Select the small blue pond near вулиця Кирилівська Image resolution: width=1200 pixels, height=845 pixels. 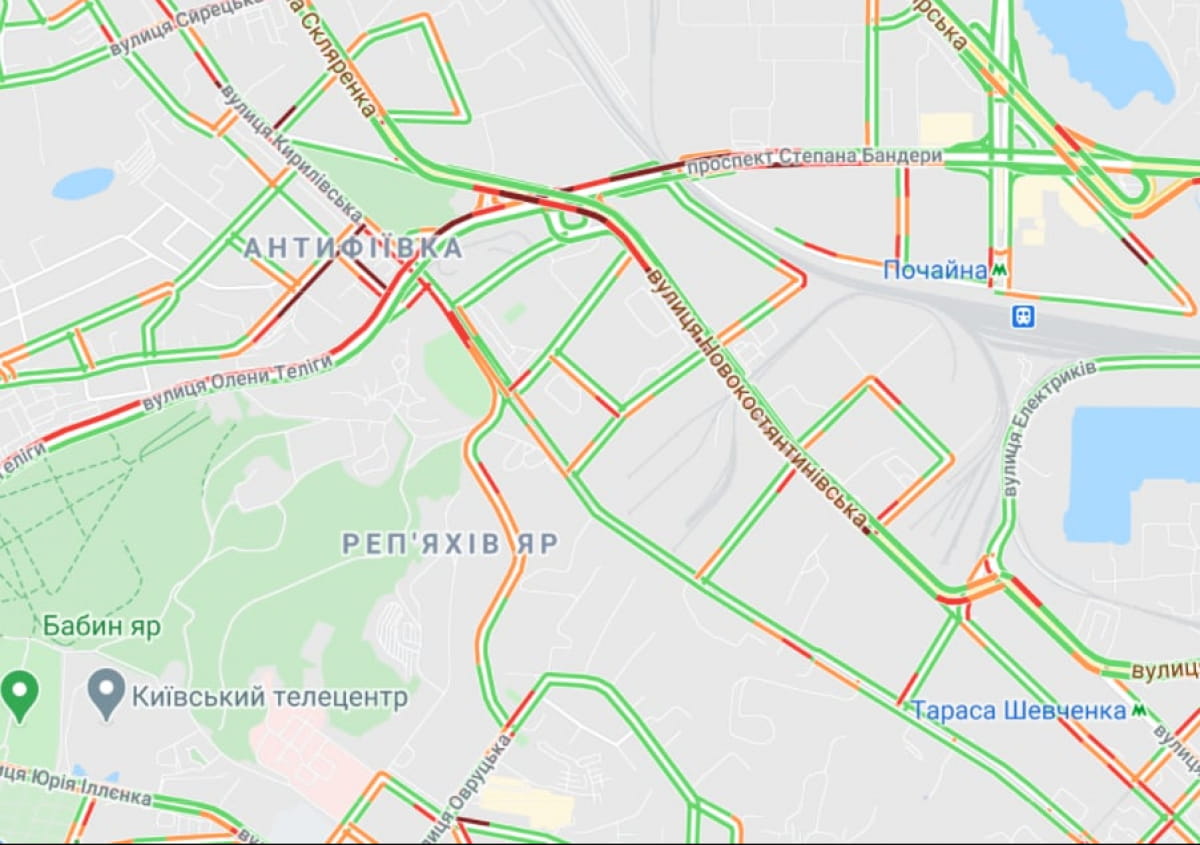point(83,183)
